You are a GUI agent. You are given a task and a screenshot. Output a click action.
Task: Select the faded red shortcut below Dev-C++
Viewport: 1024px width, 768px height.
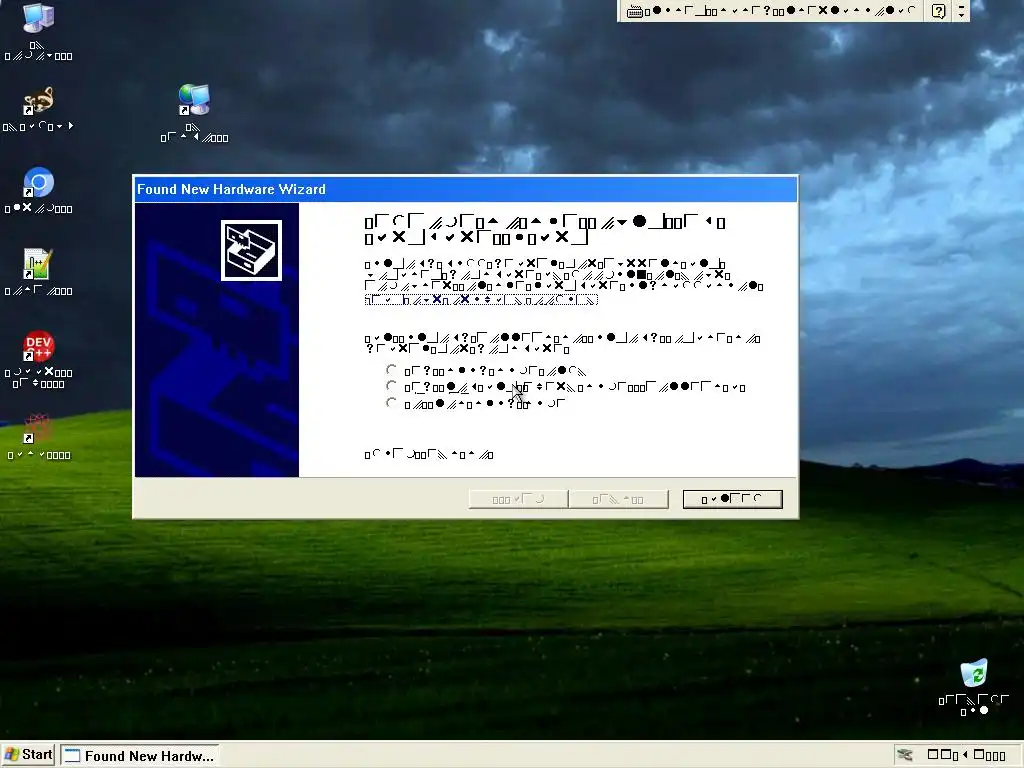(x=38, y=428)
